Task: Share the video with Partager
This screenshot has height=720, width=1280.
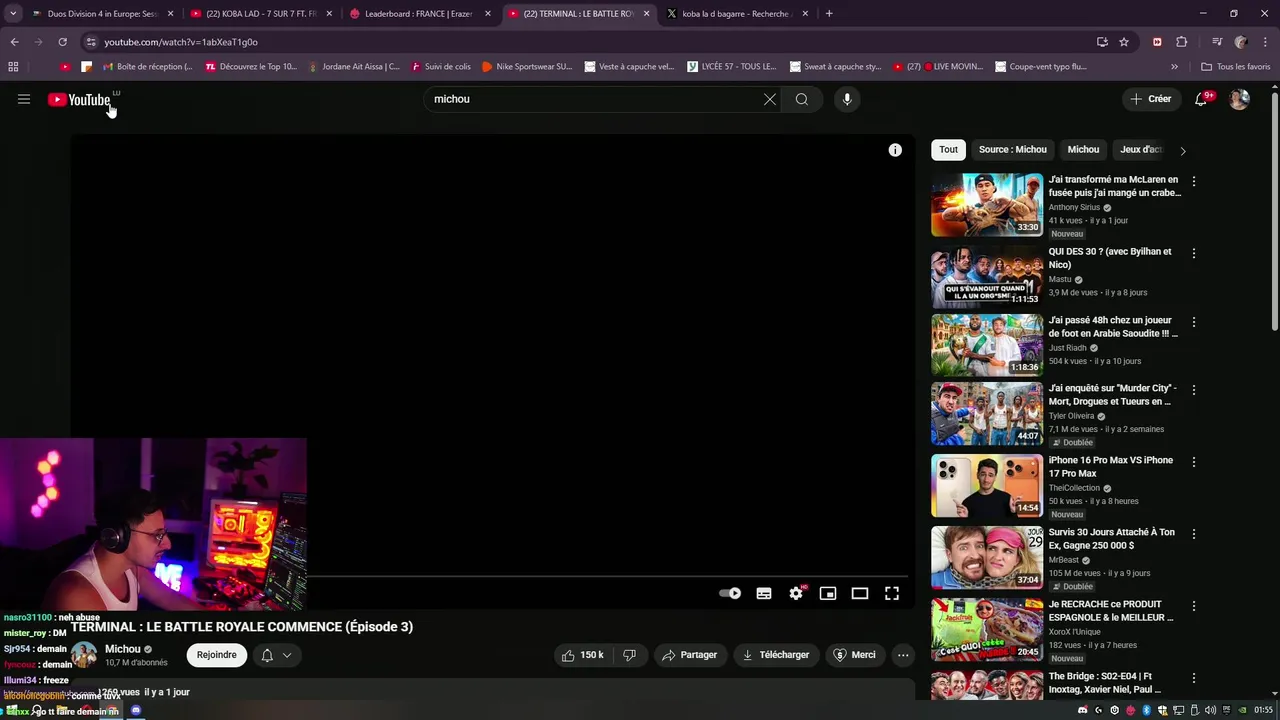Action: point(690,655)
